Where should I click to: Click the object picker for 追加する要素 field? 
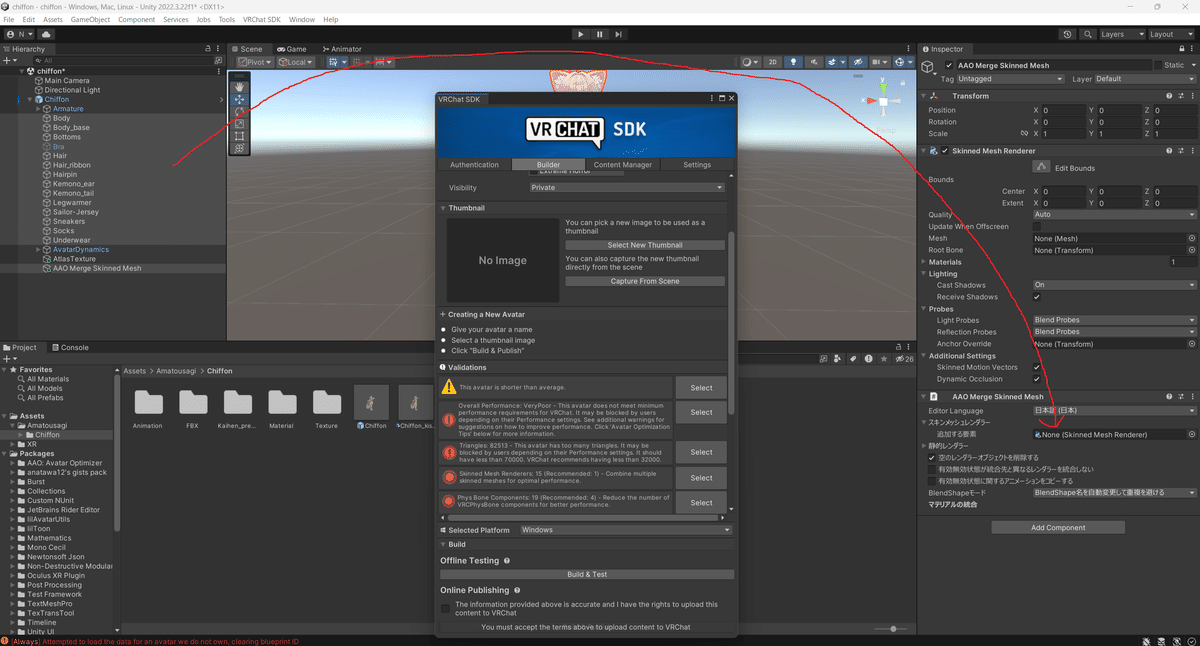click(x=1191, y=435)
